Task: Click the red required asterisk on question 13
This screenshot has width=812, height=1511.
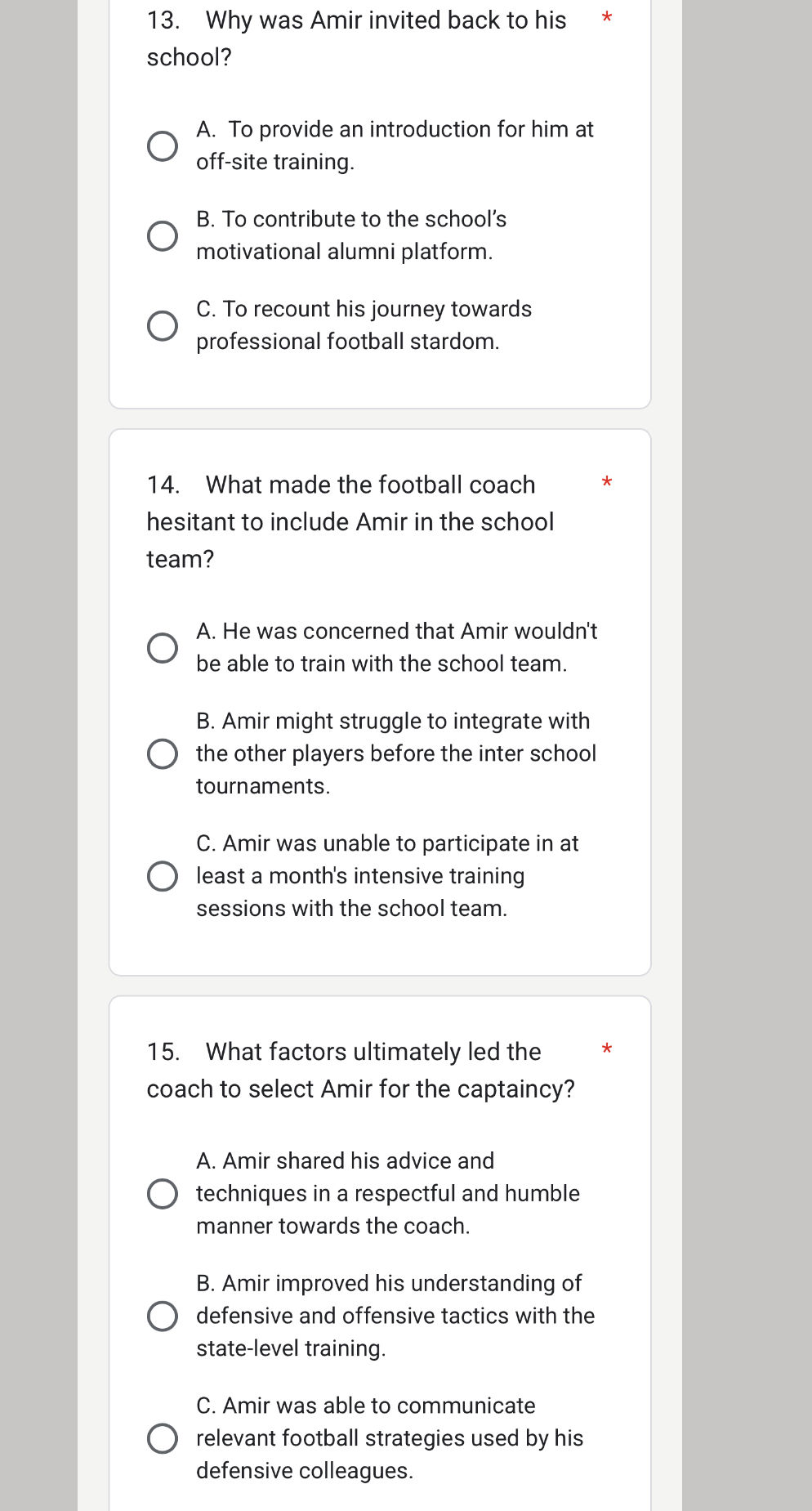Action: point(606,18)
